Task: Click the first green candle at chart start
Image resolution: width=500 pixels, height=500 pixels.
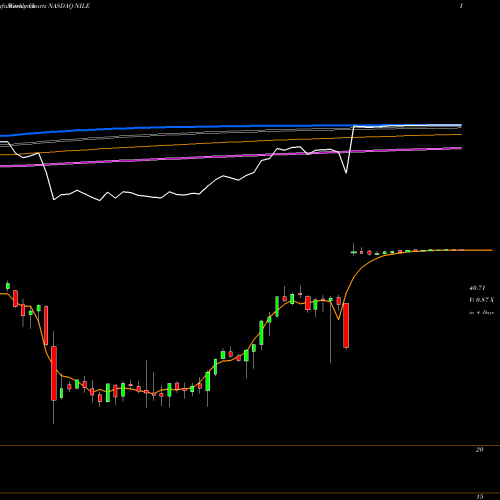Action: [8, 286]
